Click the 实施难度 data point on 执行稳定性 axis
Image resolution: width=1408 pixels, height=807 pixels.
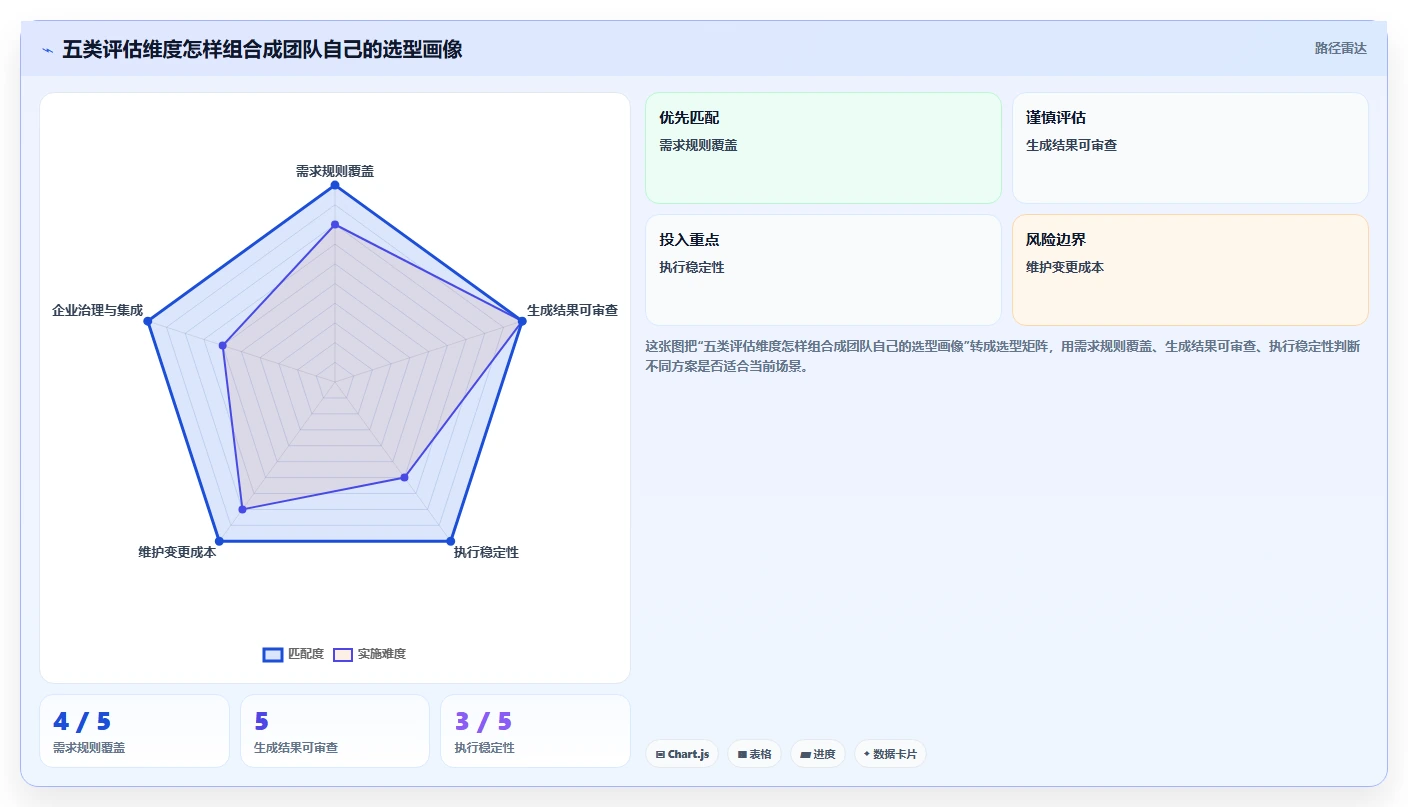click(x=405, y=477)
